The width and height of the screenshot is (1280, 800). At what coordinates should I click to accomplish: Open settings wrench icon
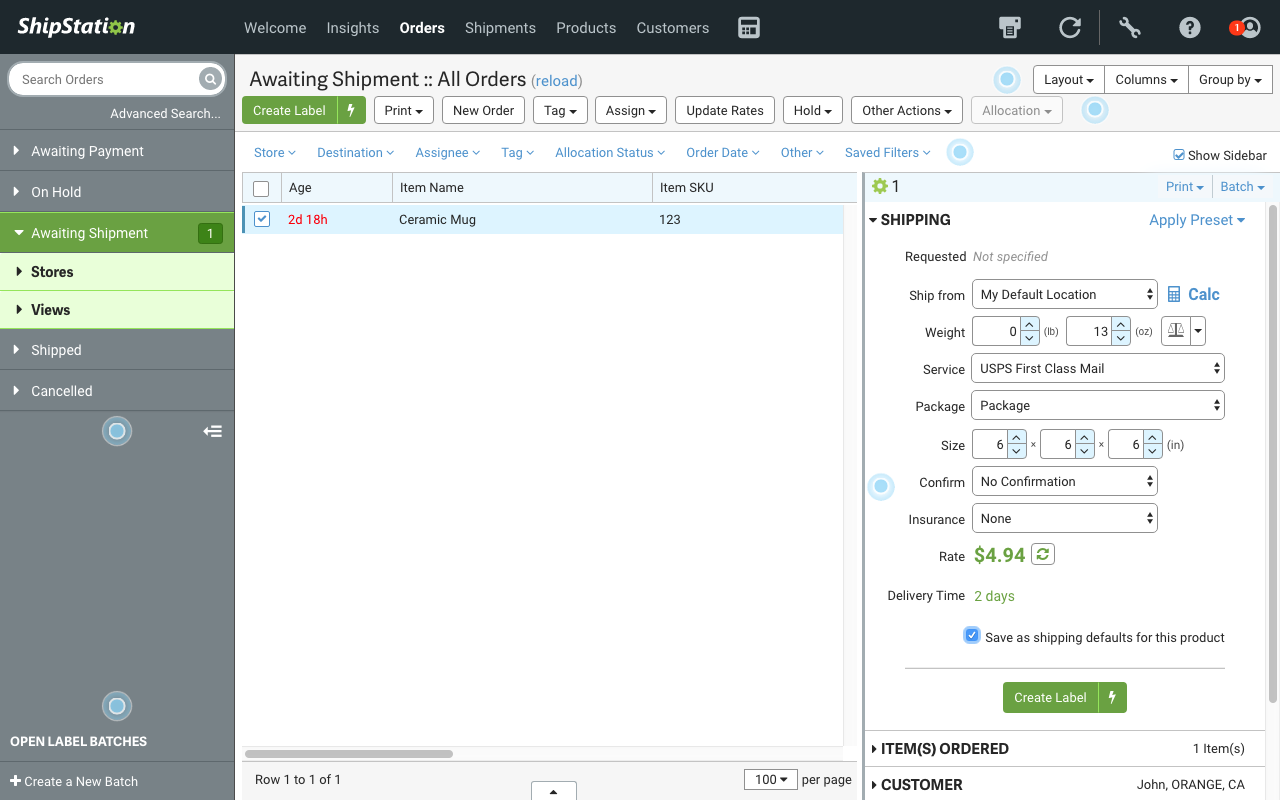(x=1130, y=28)
